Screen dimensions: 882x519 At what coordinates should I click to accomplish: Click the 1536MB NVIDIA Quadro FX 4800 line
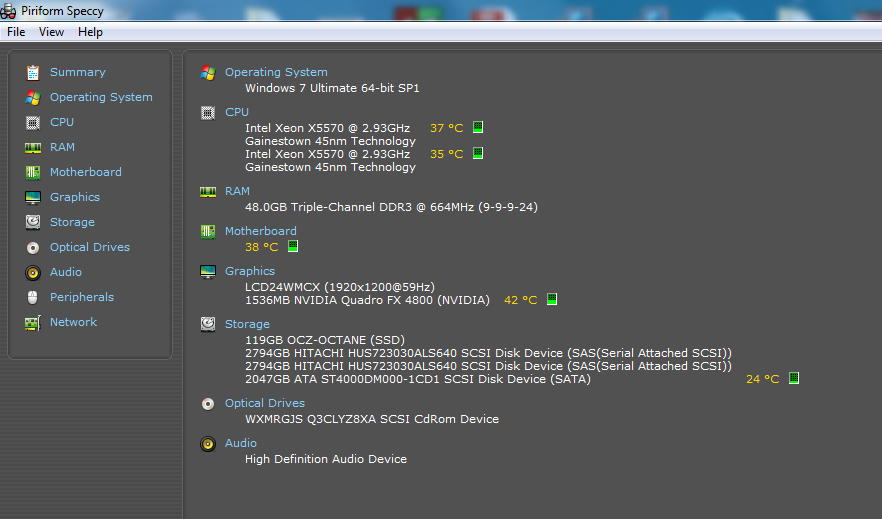coord(367,300)
